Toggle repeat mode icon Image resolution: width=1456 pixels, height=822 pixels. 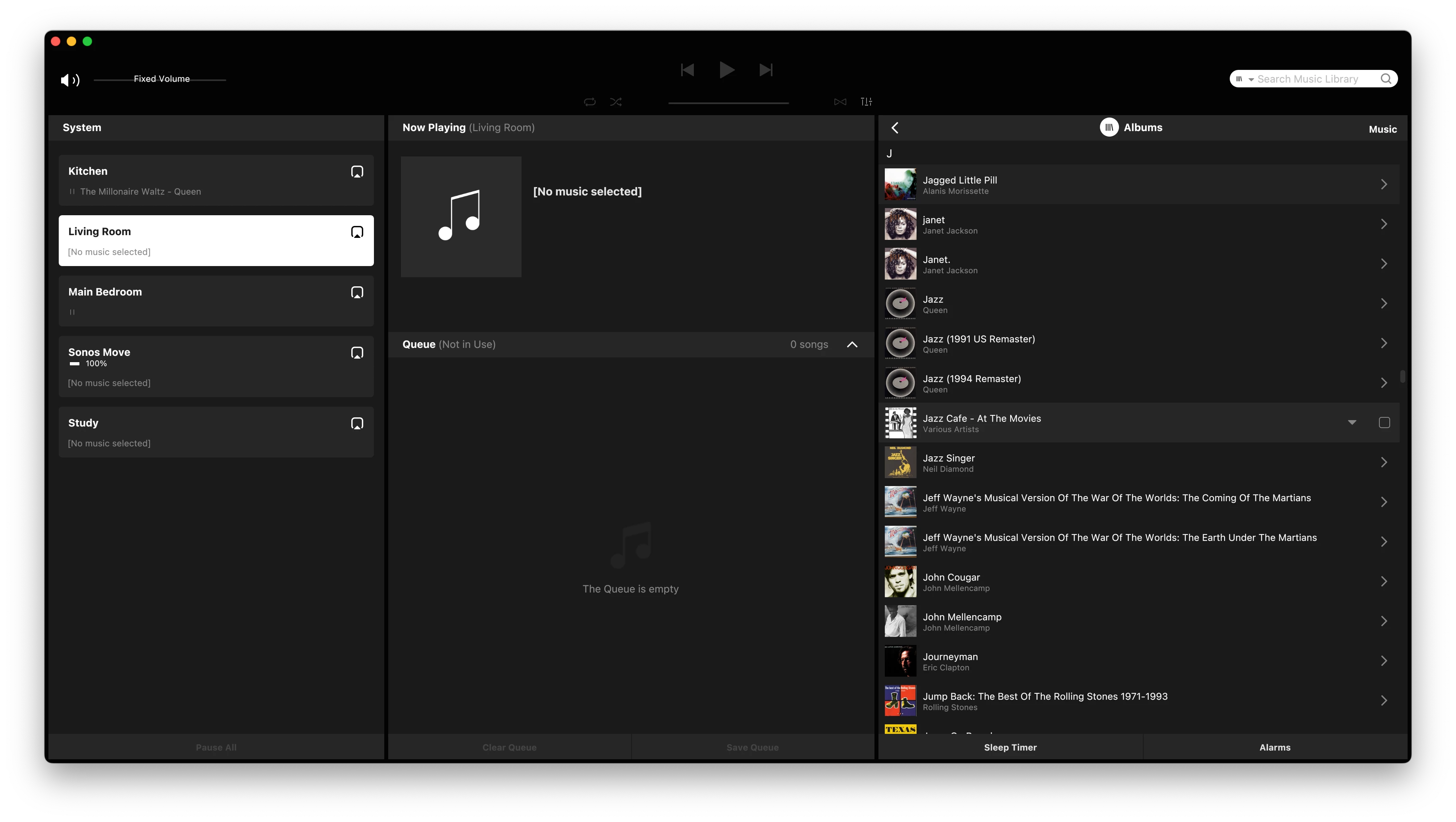pyautogui.click(x=589, y=102)
